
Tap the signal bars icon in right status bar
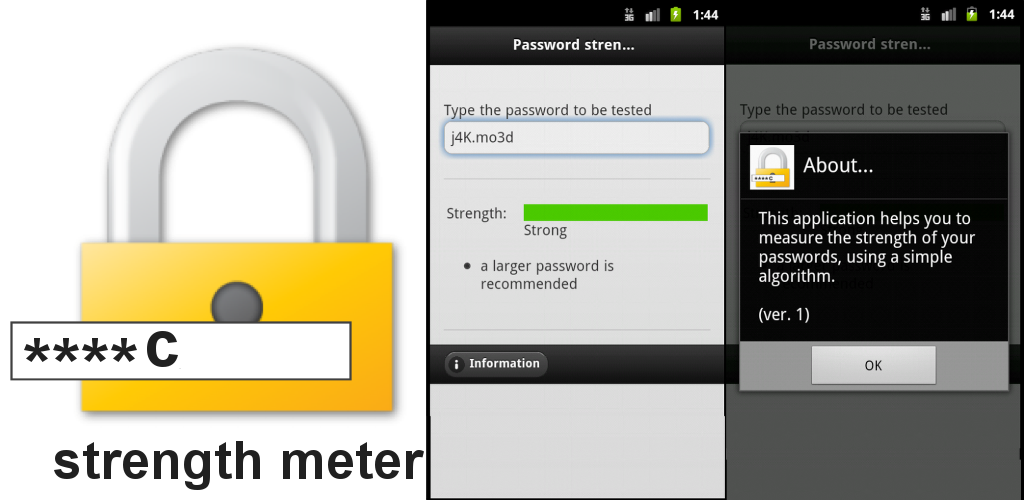point(949,14)
